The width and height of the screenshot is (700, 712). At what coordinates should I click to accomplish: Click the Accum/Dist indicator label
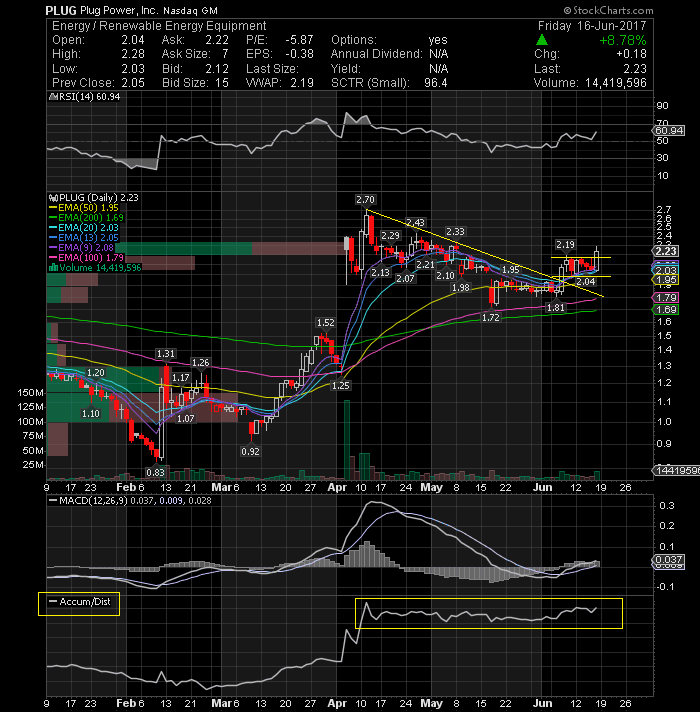pyautogui.click(x=80, y=602)
